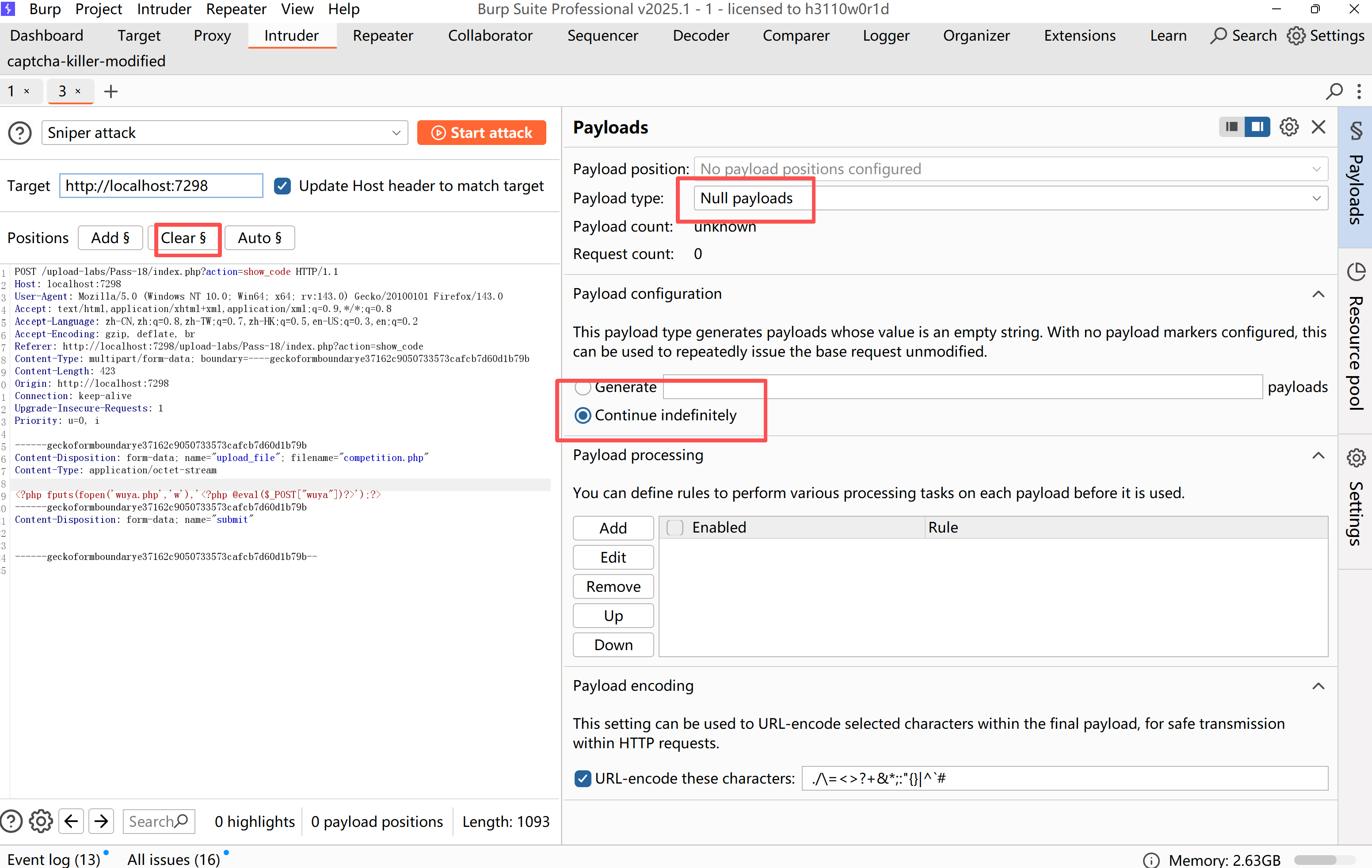Image resolution: width=1372 pixels, height=868 pixels.
Task: Click the Target URL input field
Action: [161, 186]
